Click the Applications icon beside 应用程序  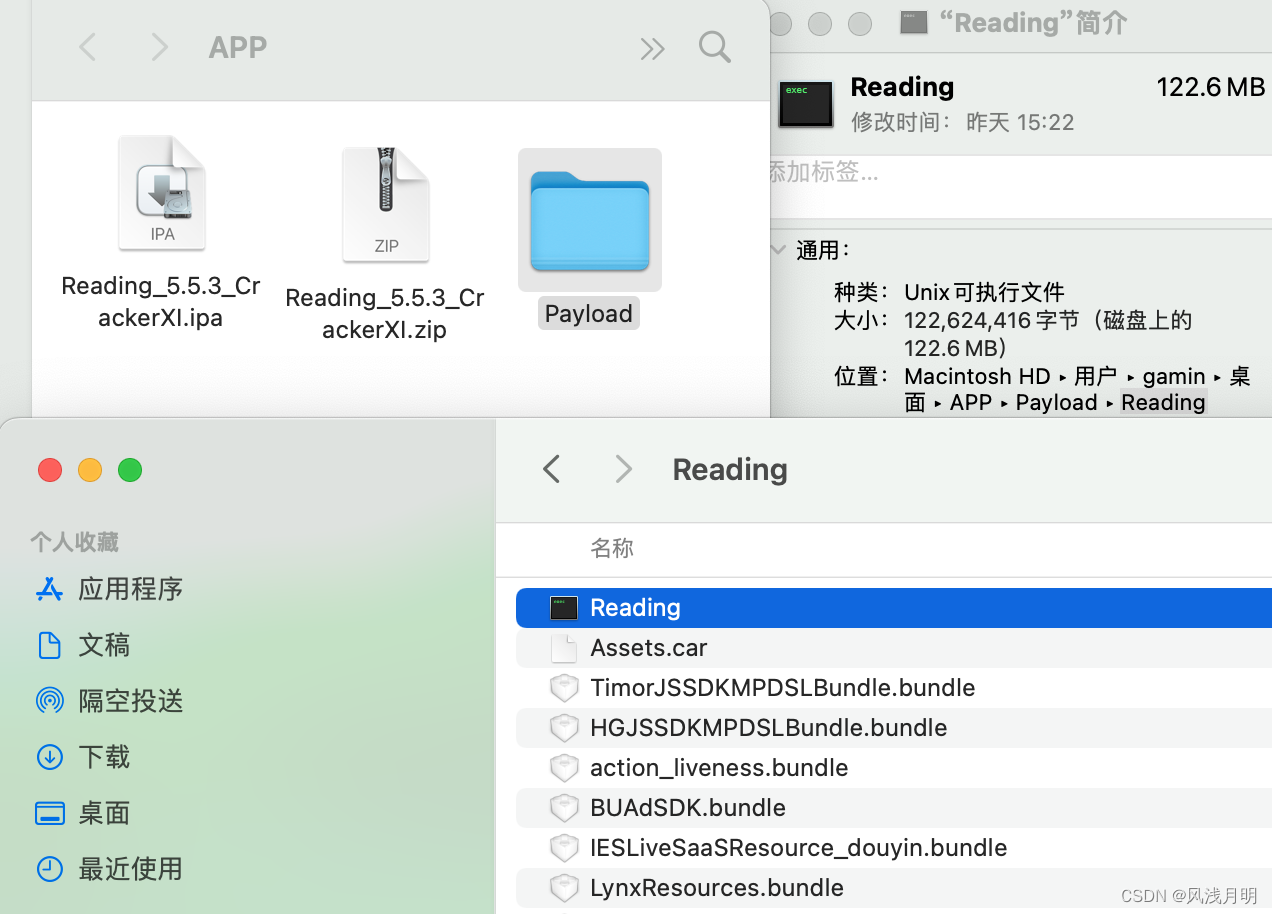coord(50,589)
